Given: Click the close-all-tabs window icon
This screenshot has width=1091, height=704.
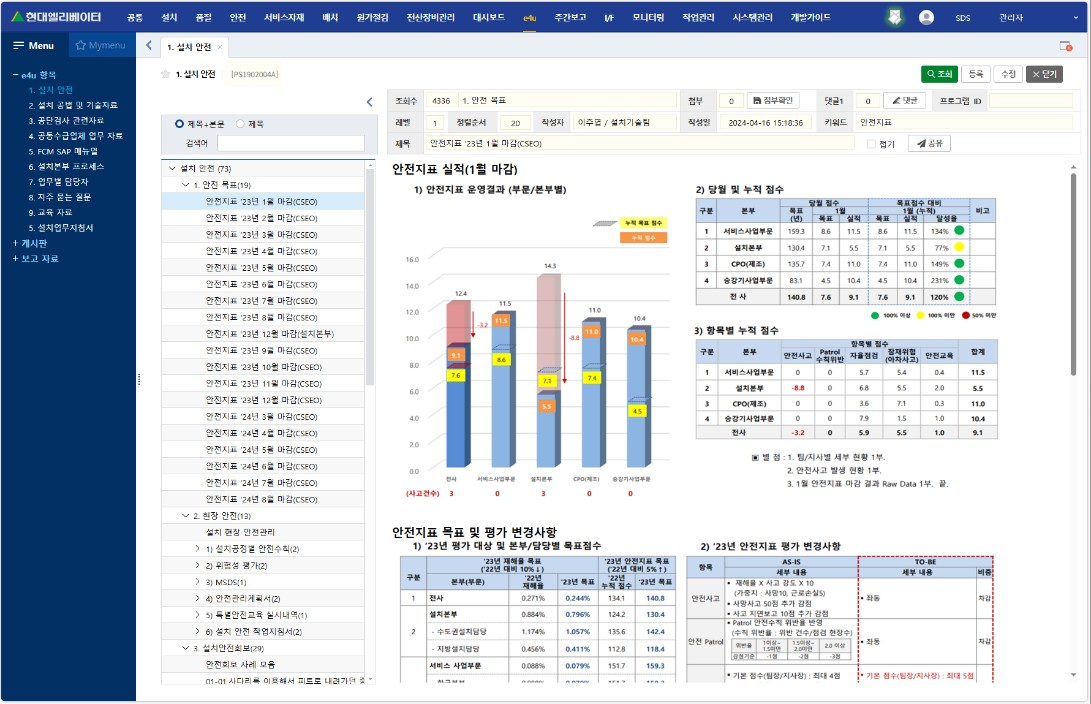Looking at the screenshot, I should point(1066,46).
